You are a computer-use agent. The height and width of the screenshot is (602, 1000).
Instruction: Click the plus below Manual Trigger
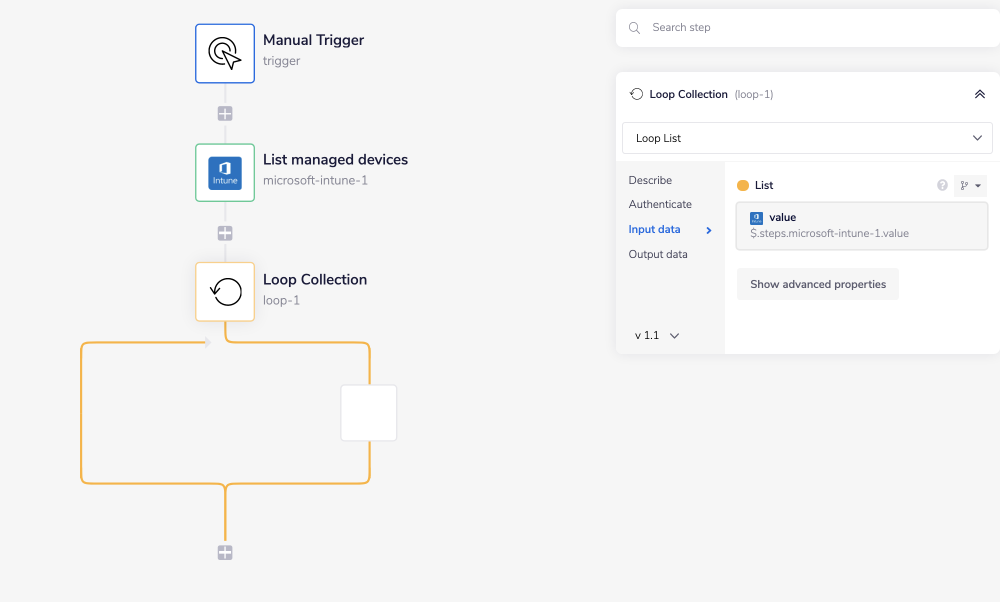point(224,113)
